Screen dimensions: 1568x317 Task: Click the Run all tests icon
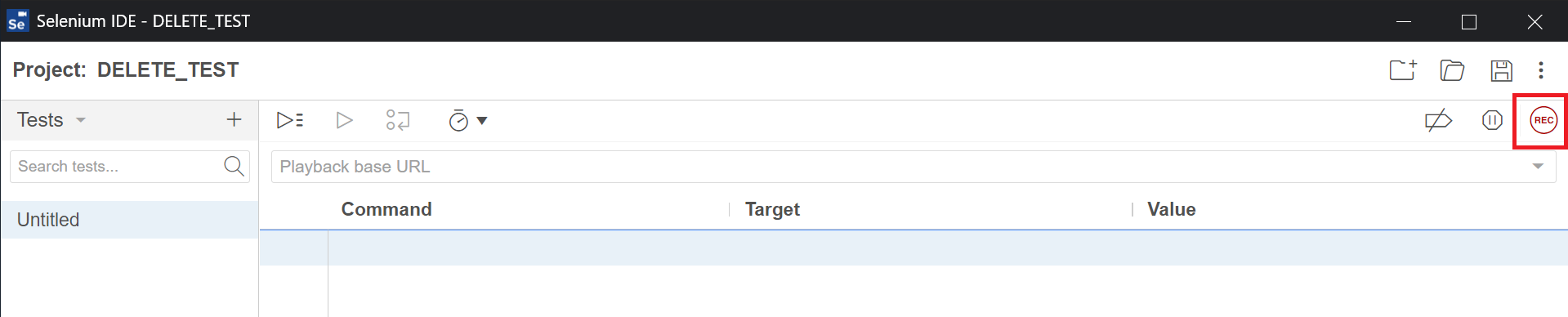tap(290, 120)
